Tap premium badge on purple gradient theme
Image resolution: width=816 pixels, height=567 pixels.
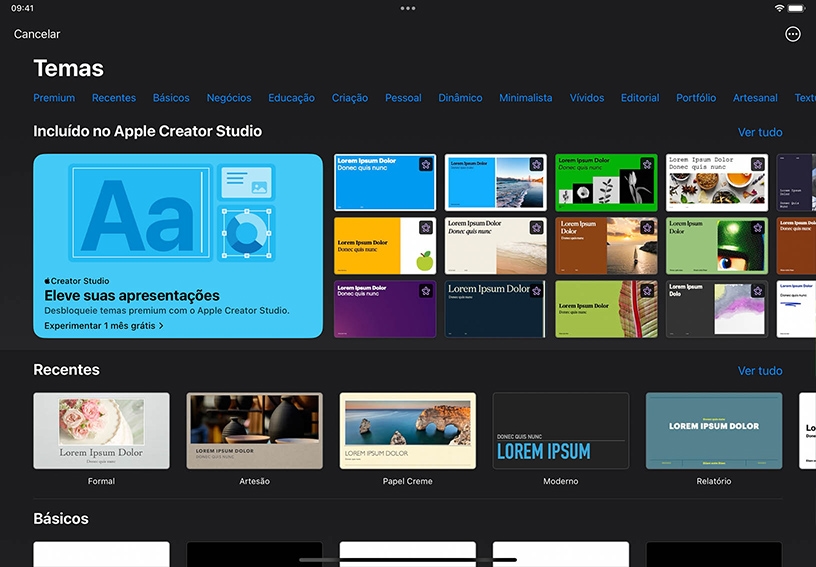point(426,291)
